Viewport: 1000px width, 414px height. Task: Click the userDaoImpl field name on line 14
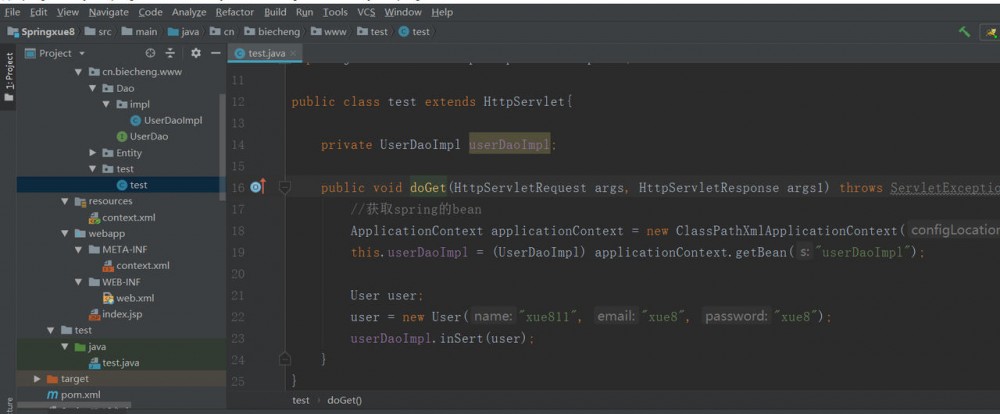[509, 144]
